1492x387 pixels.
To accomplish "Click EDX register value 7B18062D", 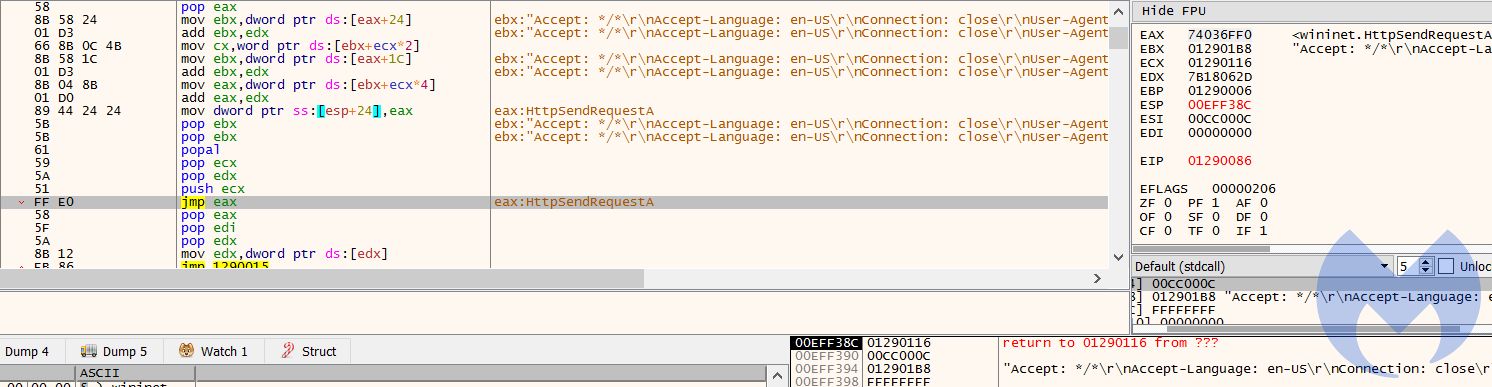I will (x=1219, y=77).
